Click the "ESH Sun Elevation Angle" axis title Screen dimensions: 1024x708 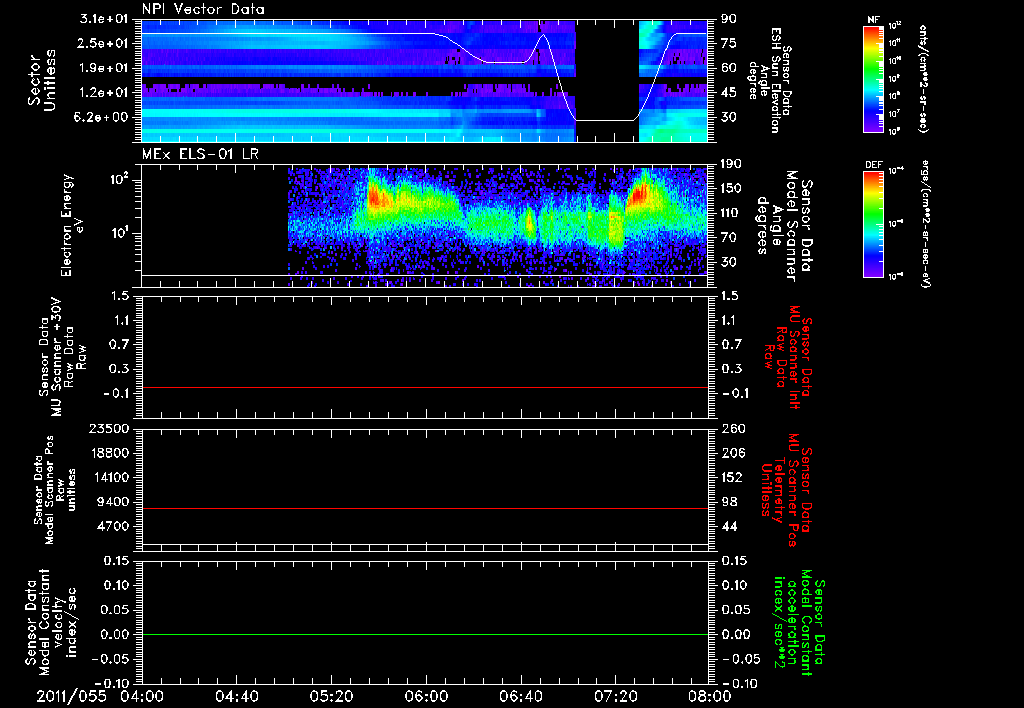[x=771, y=80]
